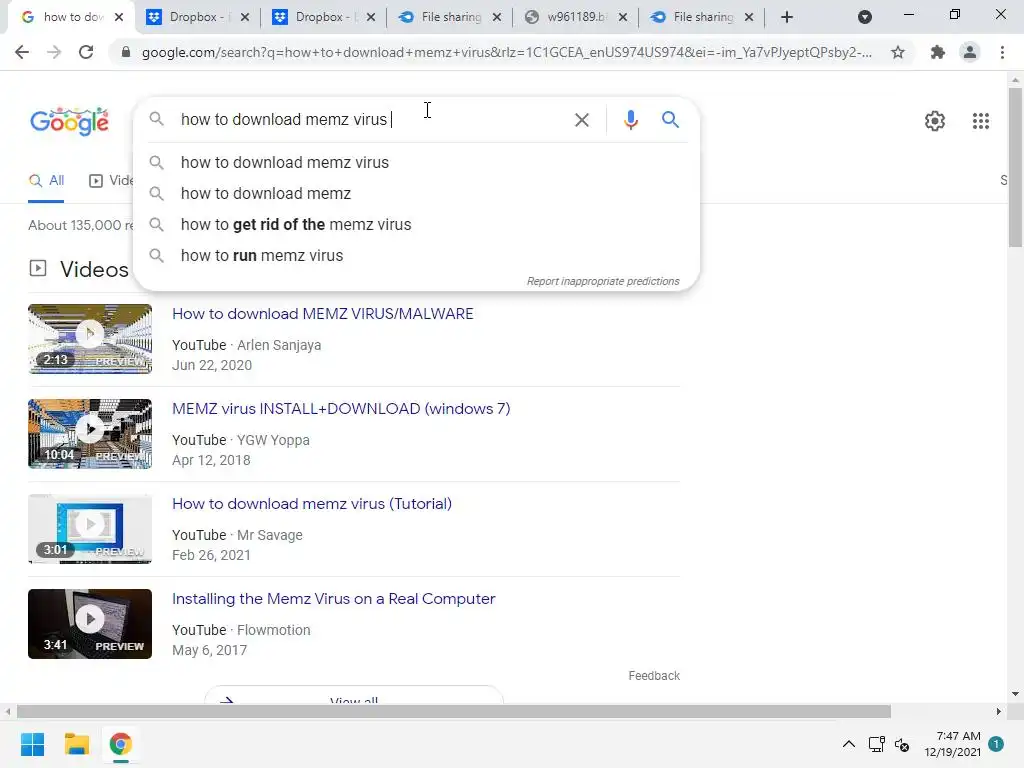Open 'Installing the Memz Virus on a Real Computer'
Image resolution: width=1024 pixels, height=768 pixels.
[x=333, y=599]
